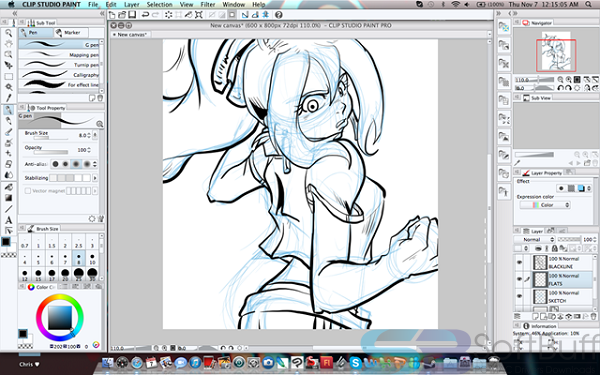Image resolution: width=600 pixels, height=375 pixels.
Task: Click the Save icon in command bar
Action: point(132,15)
